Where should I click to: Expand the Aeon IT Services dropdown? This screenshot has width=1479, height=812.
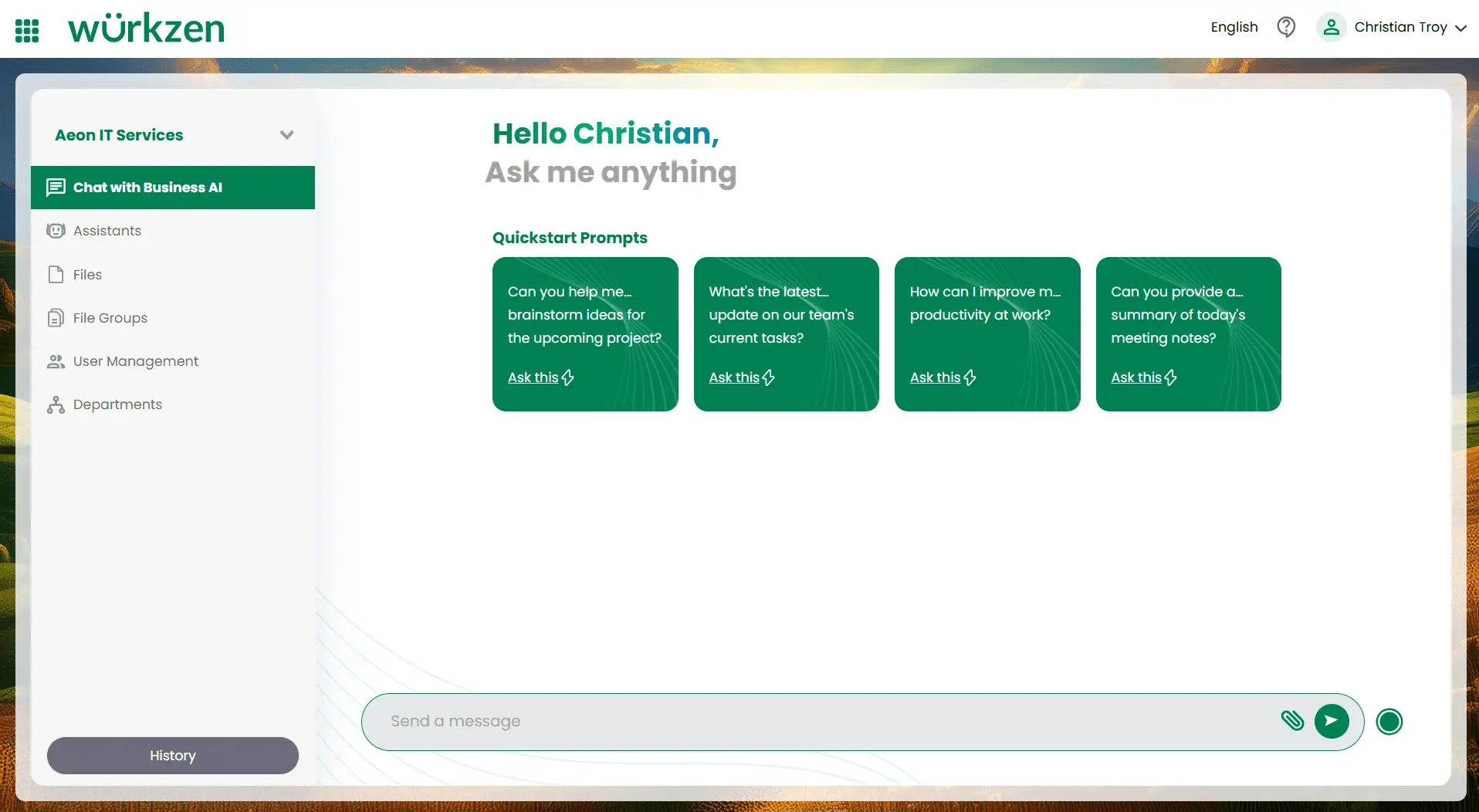click(286, 135)
